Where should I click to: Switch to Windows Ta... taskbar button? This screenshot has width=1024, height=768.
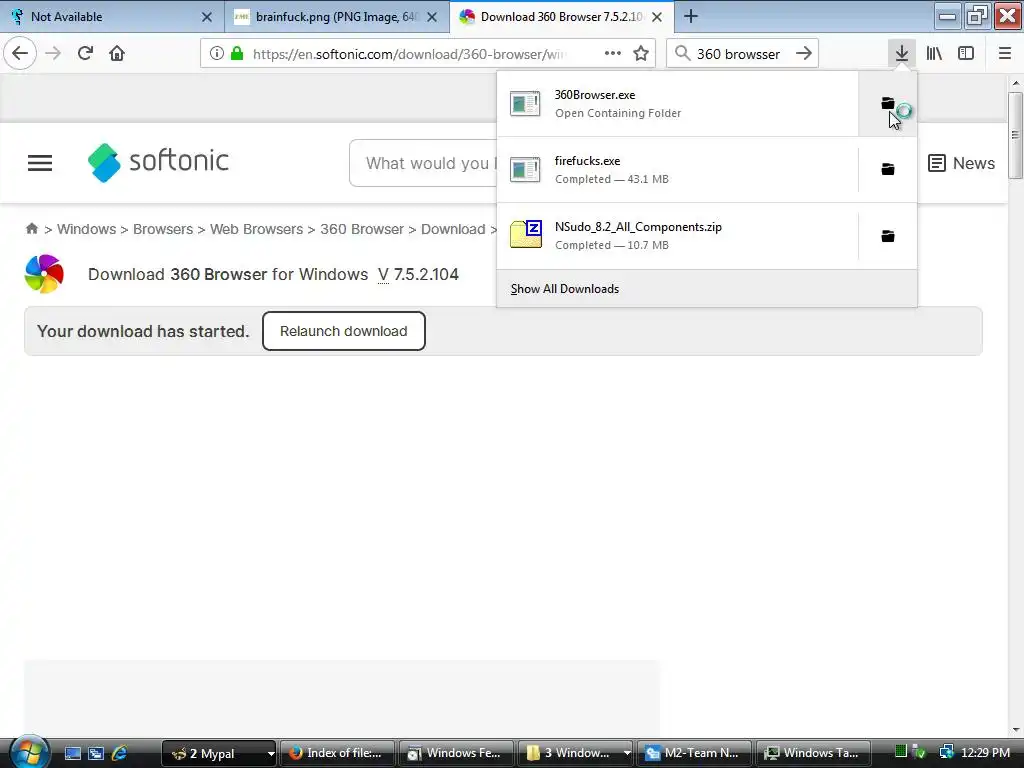[812, 753]
